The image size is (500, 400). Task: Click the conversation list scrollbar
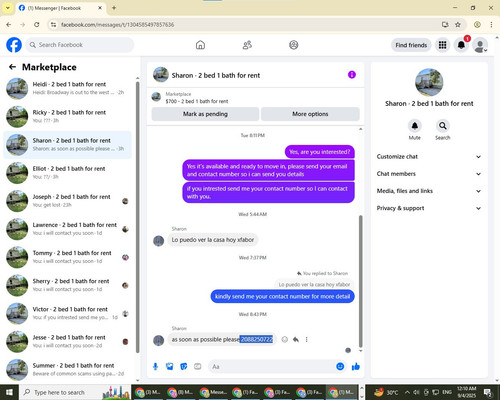(138, 217)
